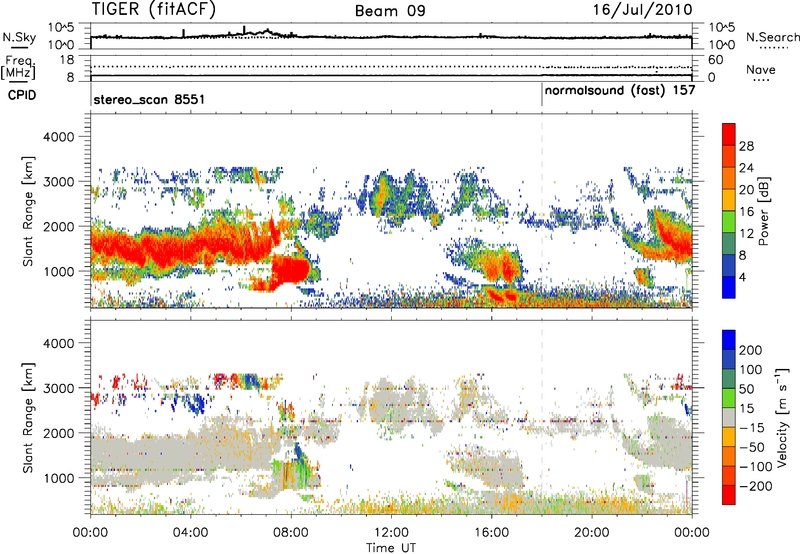Screen dimensions: 800x554
Task: Click the 'normalsound (fast) 157' CPID text
Action: 620,91
